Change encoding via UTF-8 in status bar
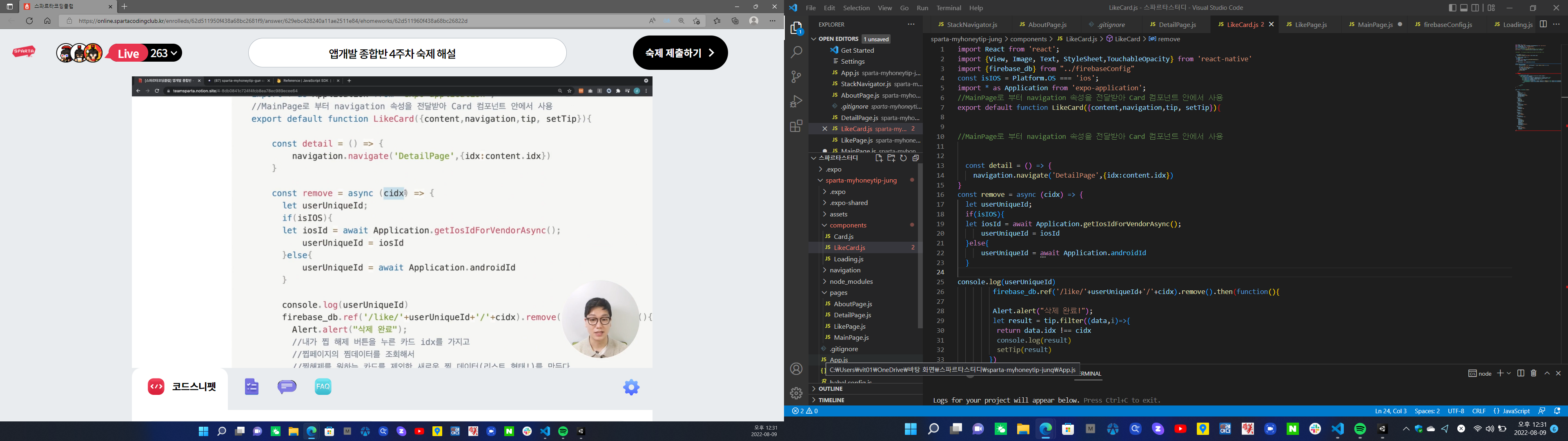The width and height of the screenshot is (1568, 441). point(1455,411)
